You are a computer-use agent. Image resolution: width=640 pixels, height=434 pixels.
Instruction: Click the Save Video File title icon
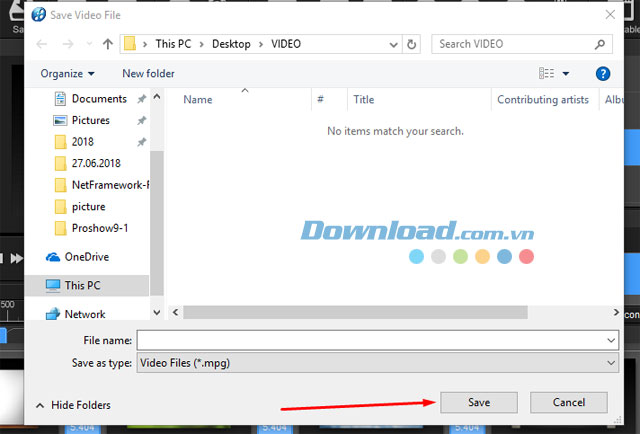[x=39, y=15]
